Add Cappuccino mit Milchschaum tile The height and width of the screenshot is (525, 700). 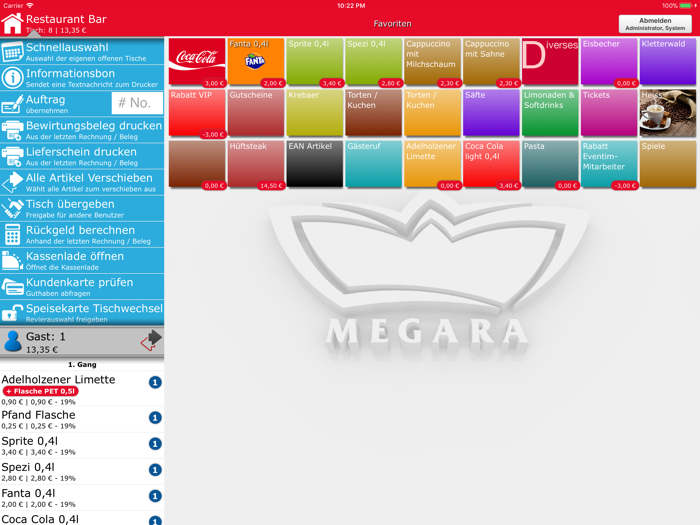coord(432,62)
